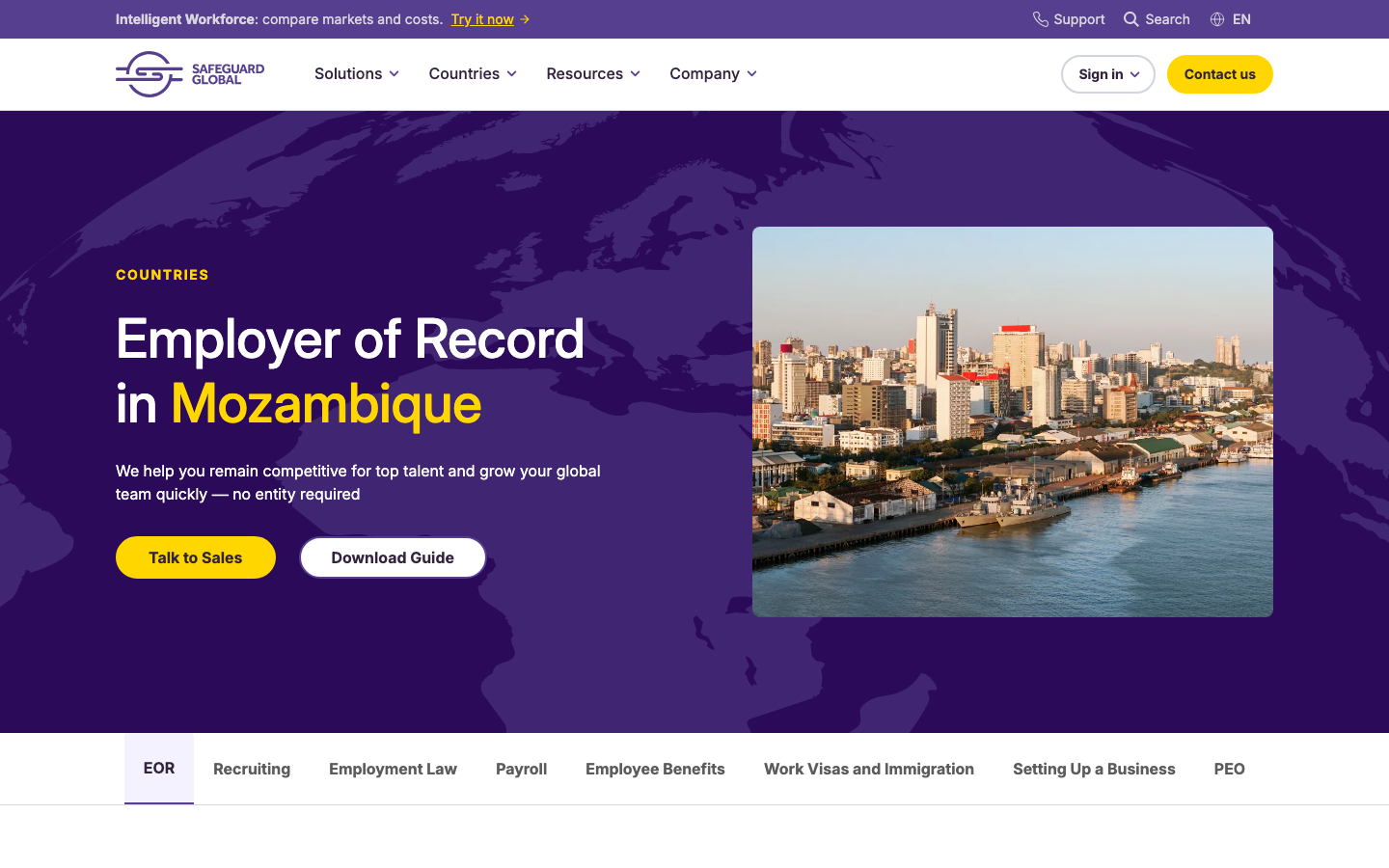Expand the Solutions menu chevron
This screenshot has height=868, width=1389.
click(394, 74)
